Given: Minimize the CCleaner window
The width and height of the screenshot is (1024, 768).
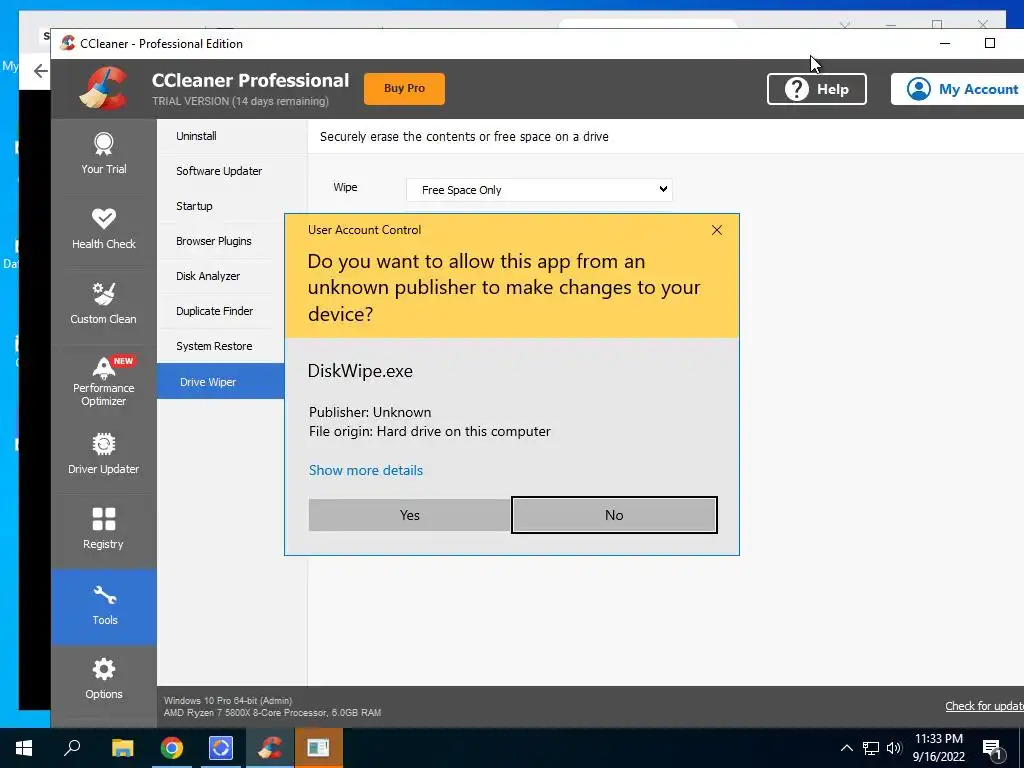Looking at the screenshot, I should [944, 44].
